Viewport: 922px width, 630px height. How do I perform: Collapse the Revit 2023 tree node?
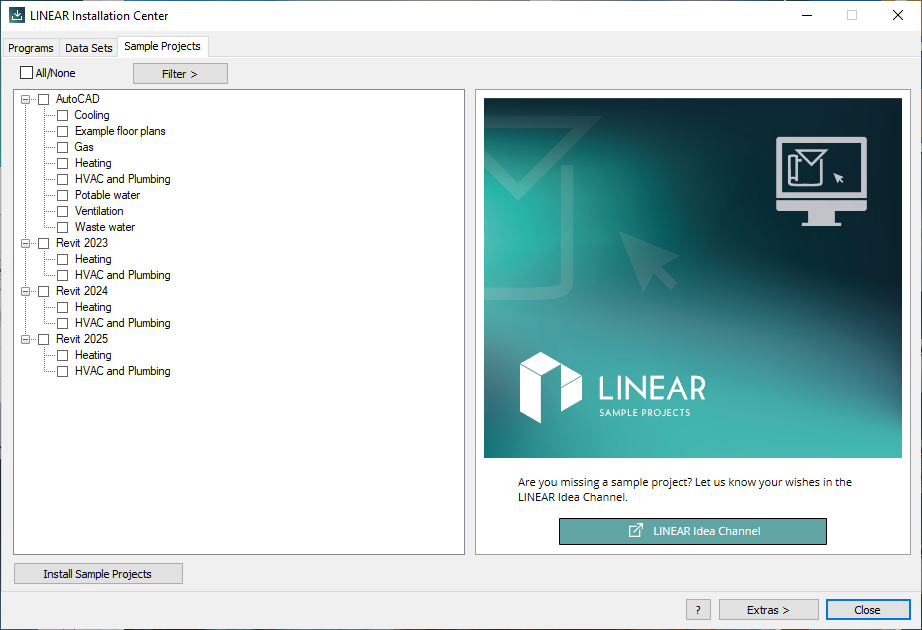[25, 244]
